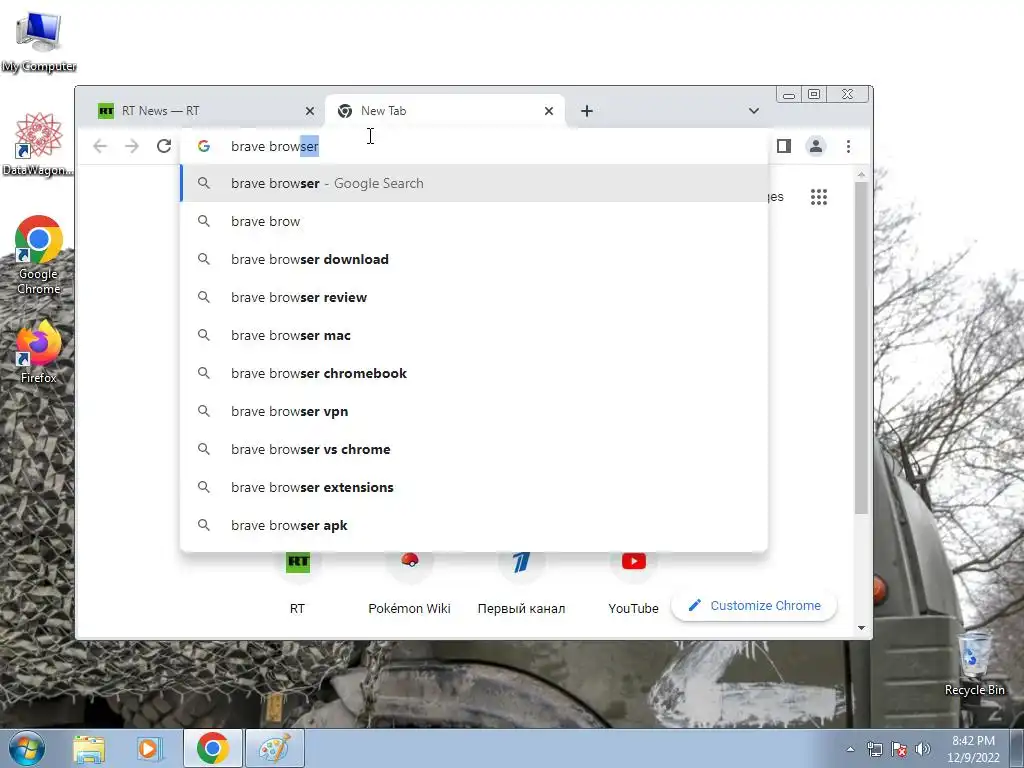Click the page vertical scrollbar thumb

tap(861, 347)
